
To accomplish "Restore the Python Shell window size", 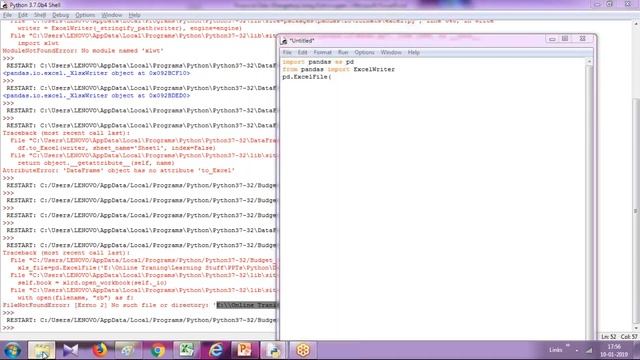I will [609, 4].
